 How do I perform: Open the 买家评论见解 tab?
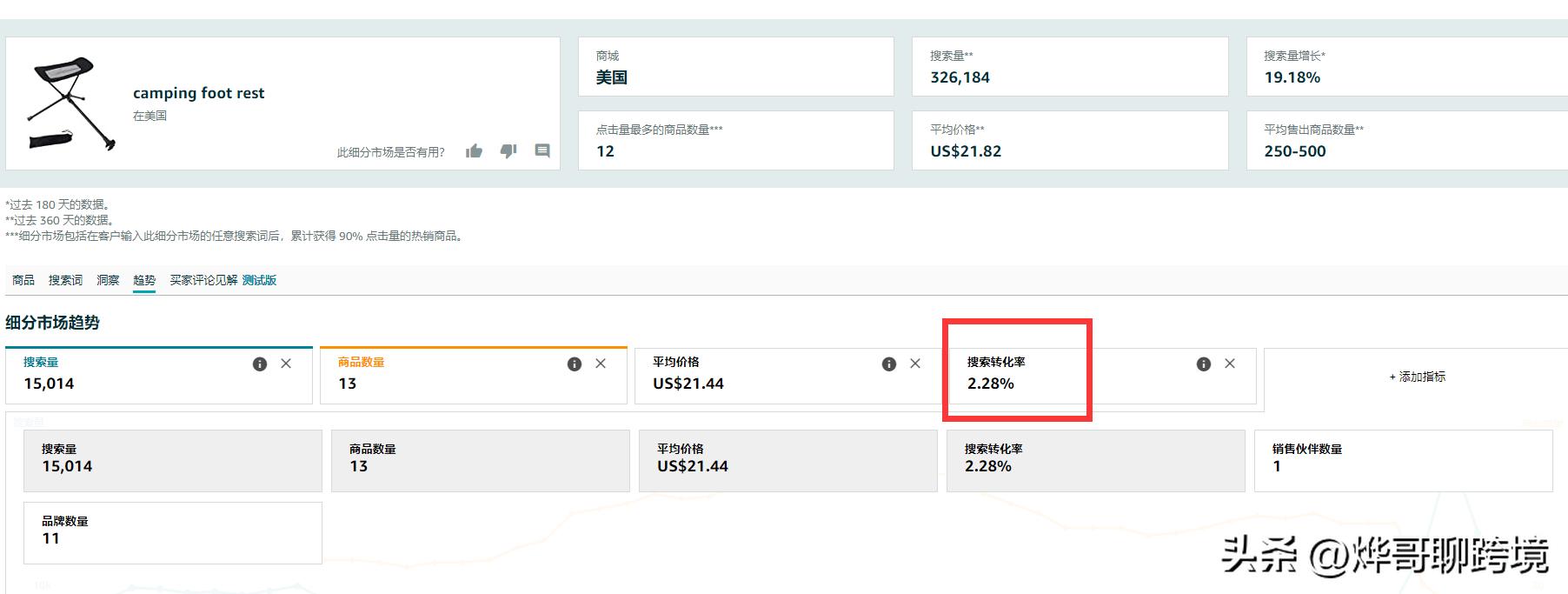(x=203, y=280)
